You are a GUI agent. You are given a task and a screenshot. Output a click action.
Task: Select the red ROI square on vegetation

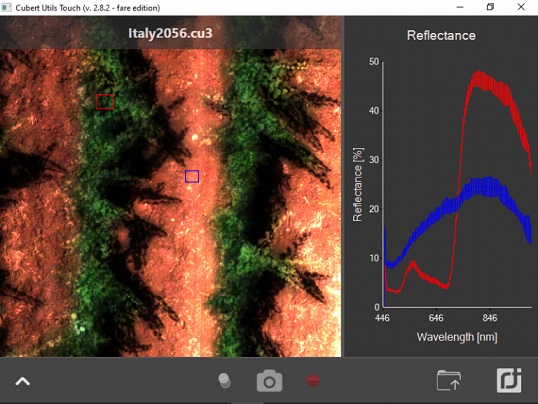[x=105, y=102]
